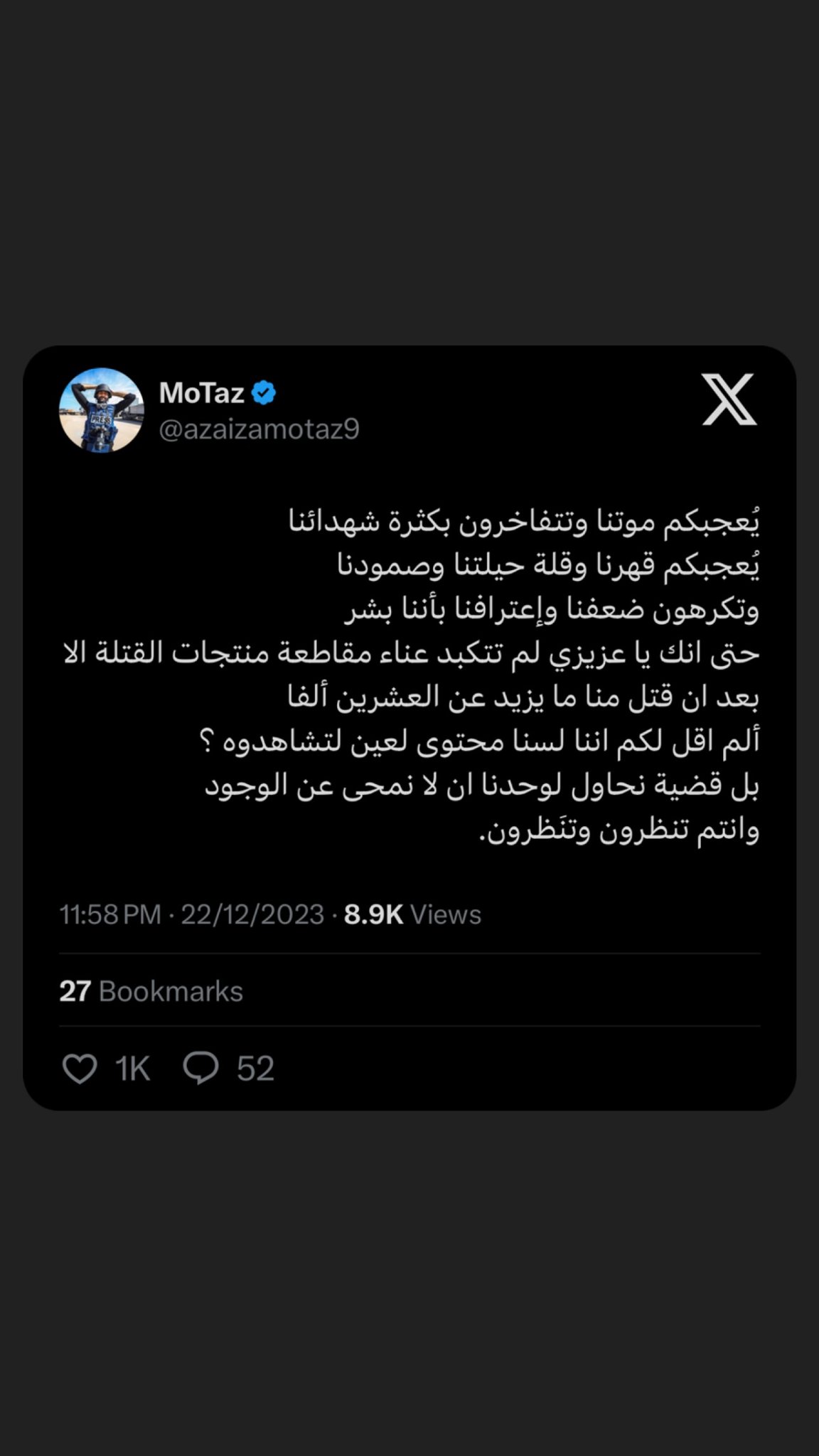
Task: Open MoTaz's profile picture
Action: pos(102,410)
